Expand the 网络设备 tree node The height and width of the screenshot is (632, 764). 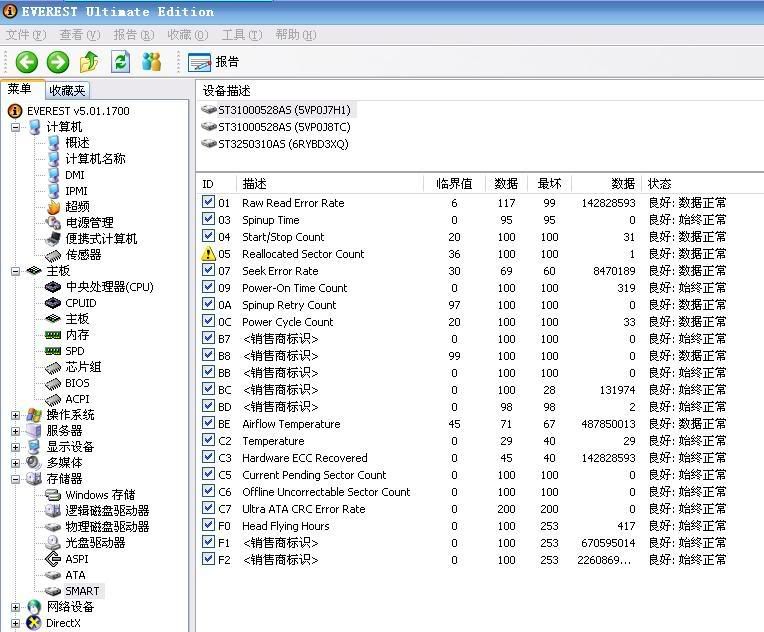pyautogui.click(x=16, y=607)
